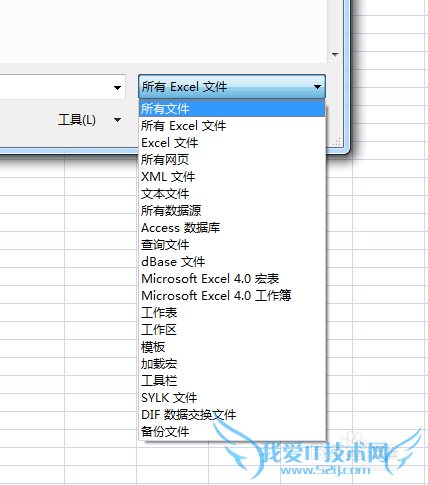Select XML 文件 file type
Image resolution: width=428 pixels, height=485 pixels.
click(x=232, y=177)
